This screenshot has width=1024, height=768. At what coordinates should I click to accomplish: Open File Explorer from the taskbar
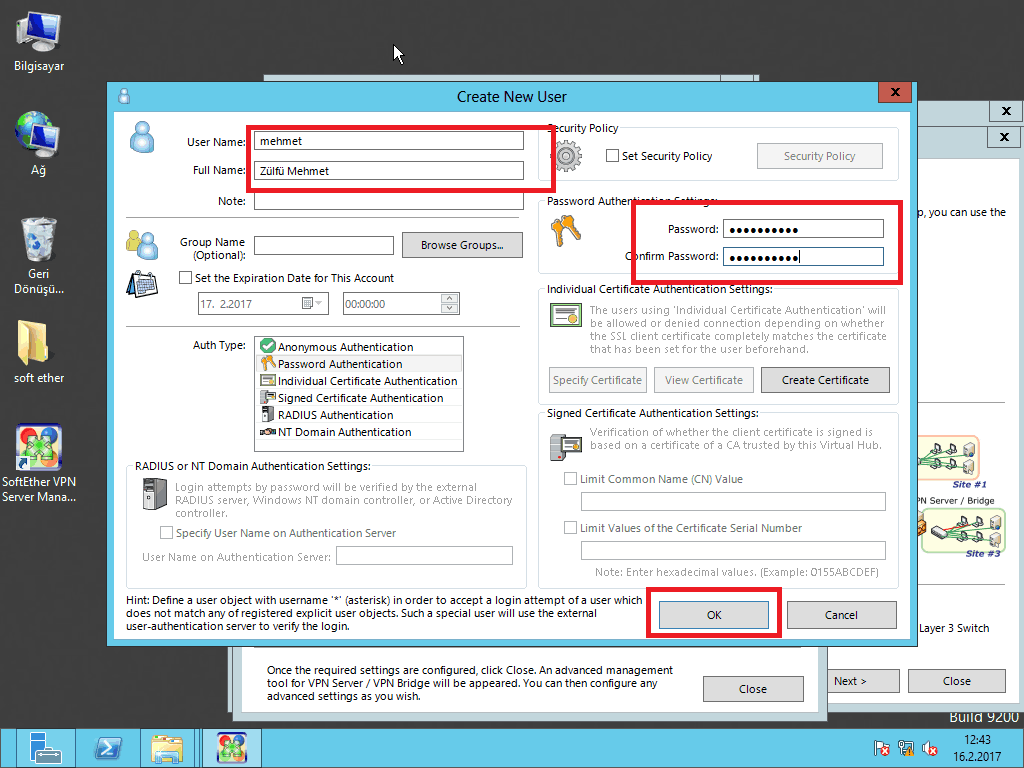click(167, 748)
